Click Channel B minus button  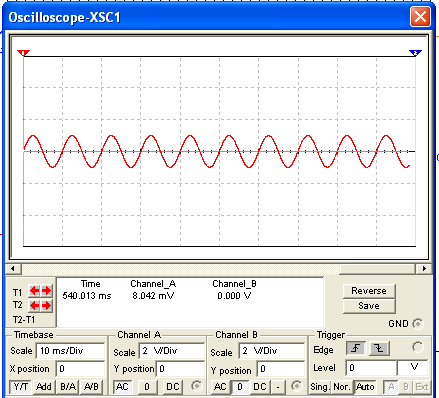[278, 387]
